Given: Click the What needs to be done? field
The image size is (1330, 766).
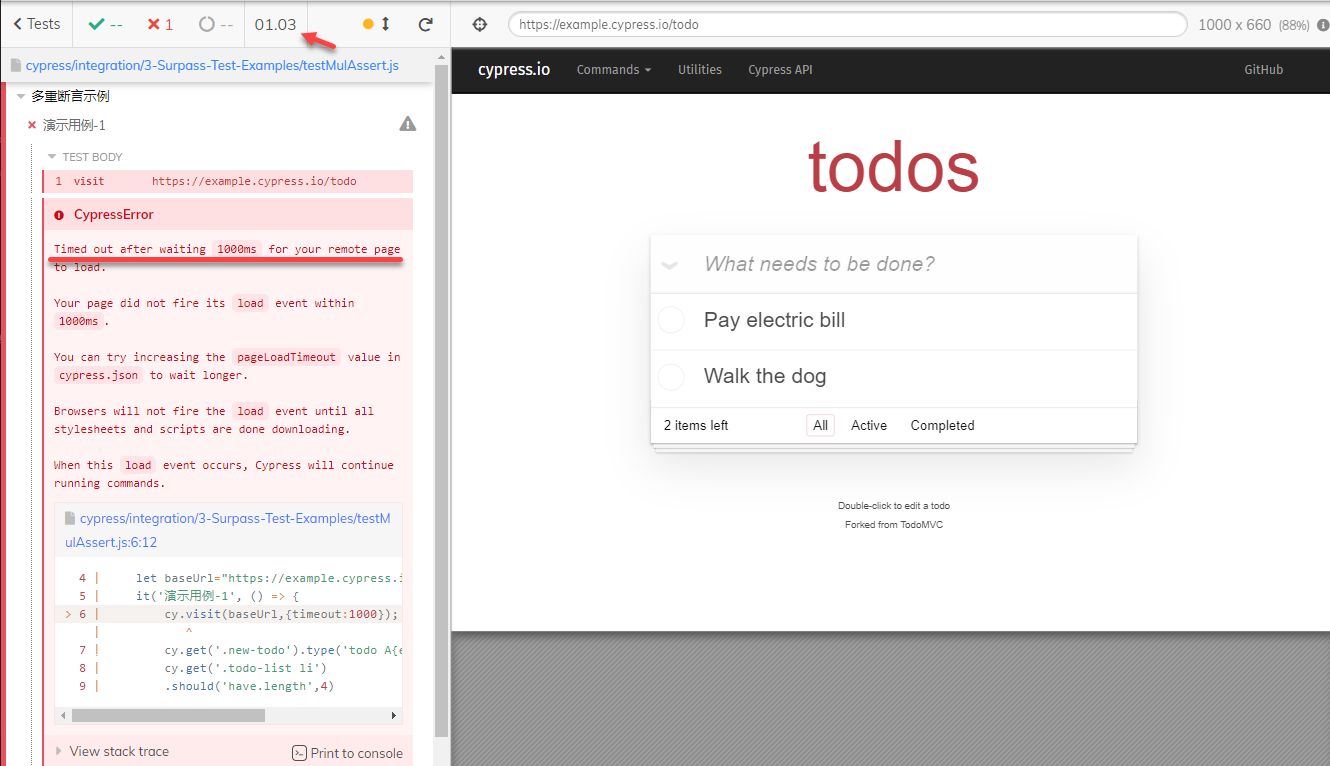Looking at the screenshot, I should [894, 264].
